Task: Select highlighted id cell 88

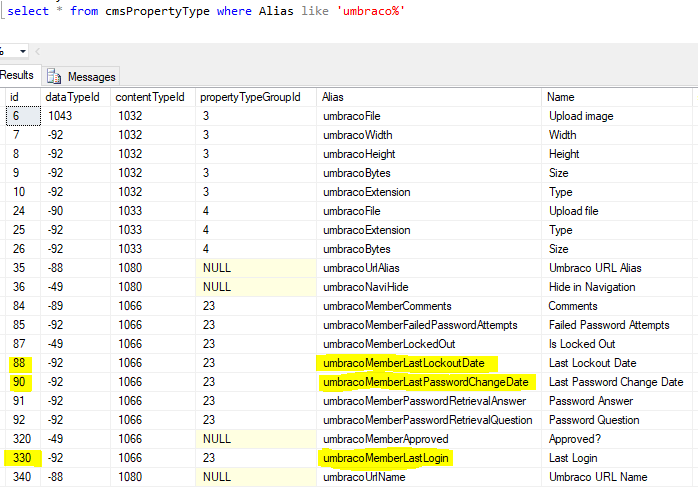Action: coord(23,363)
